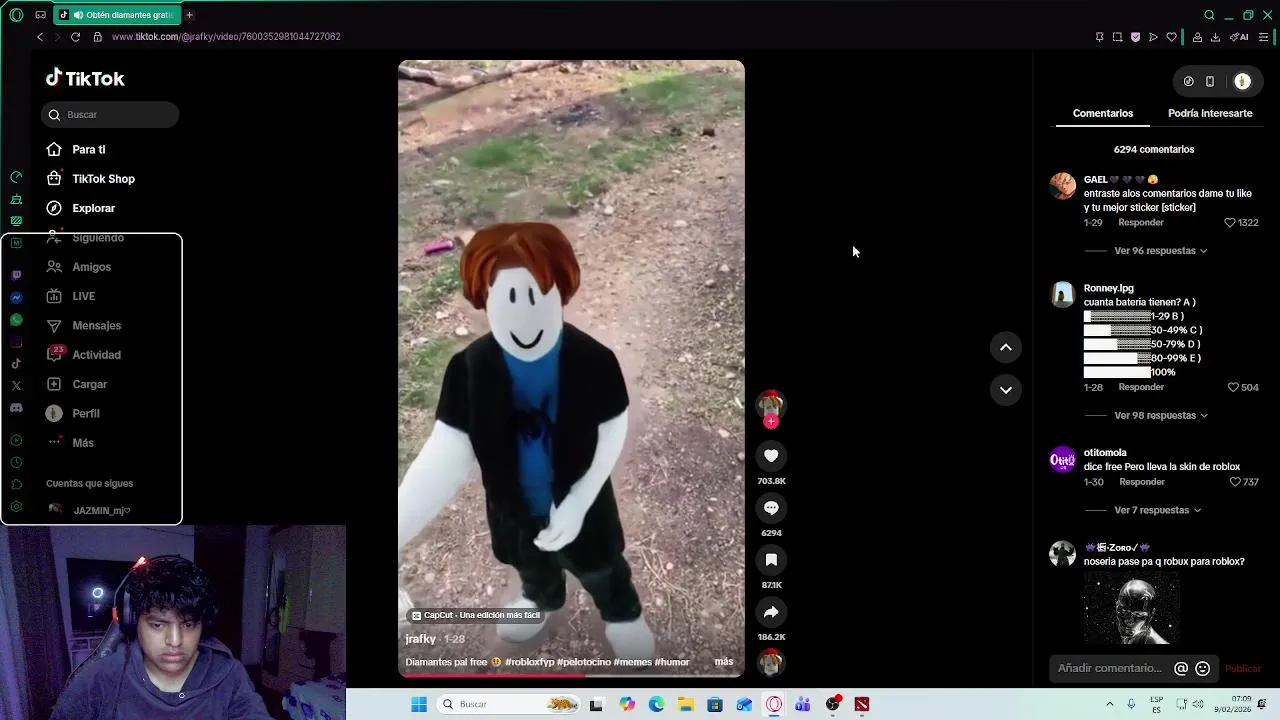Open Windows Start menu

418,704
